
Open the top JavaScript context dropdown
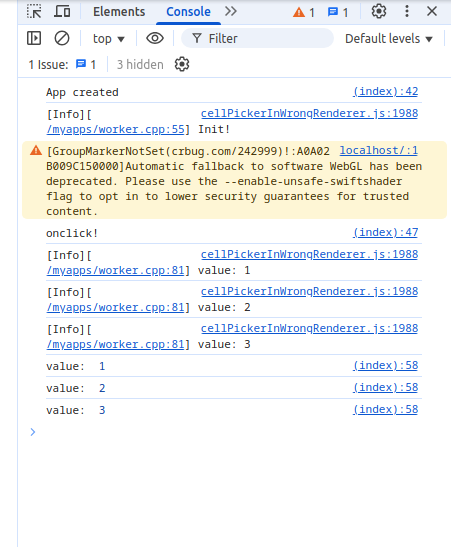(x=108, y=38)
